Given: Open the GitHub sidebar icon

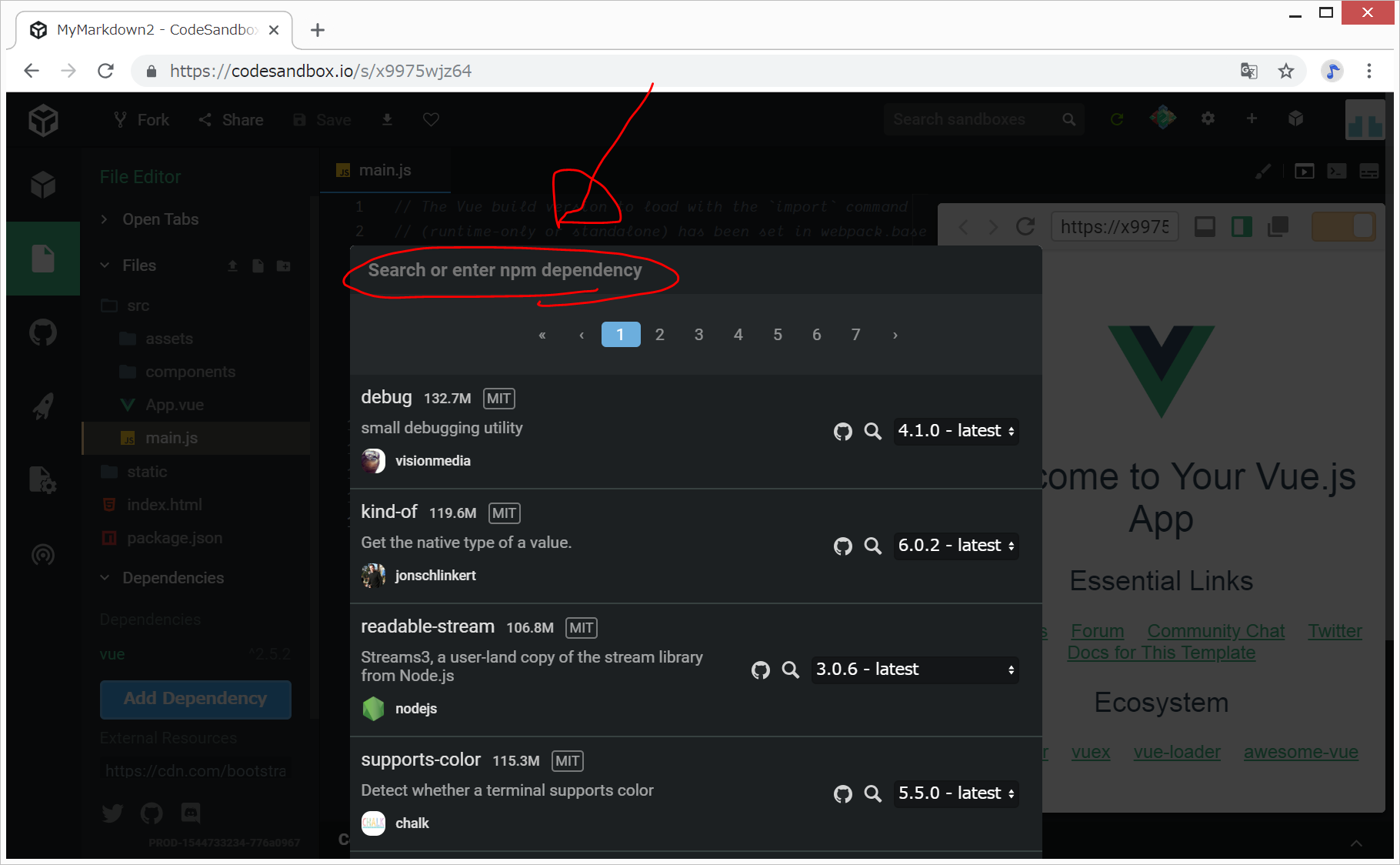Looking at the screenshot, I should point(43,332).
